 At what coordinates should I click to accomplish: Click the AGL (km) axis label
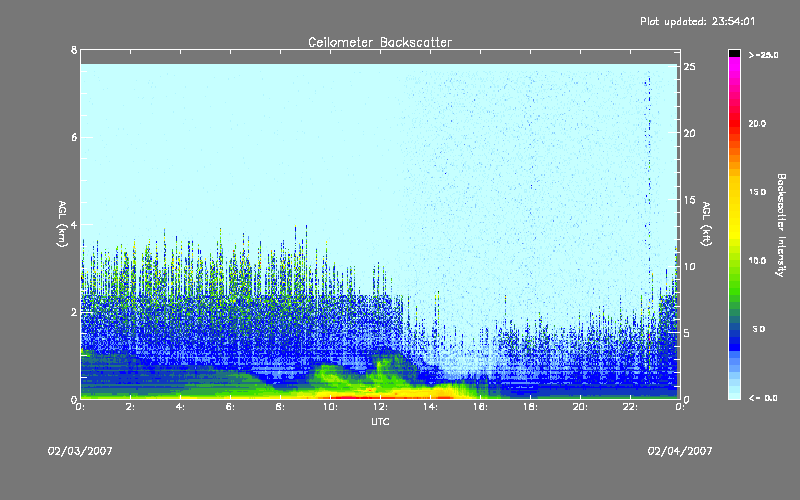coord(62,224)
